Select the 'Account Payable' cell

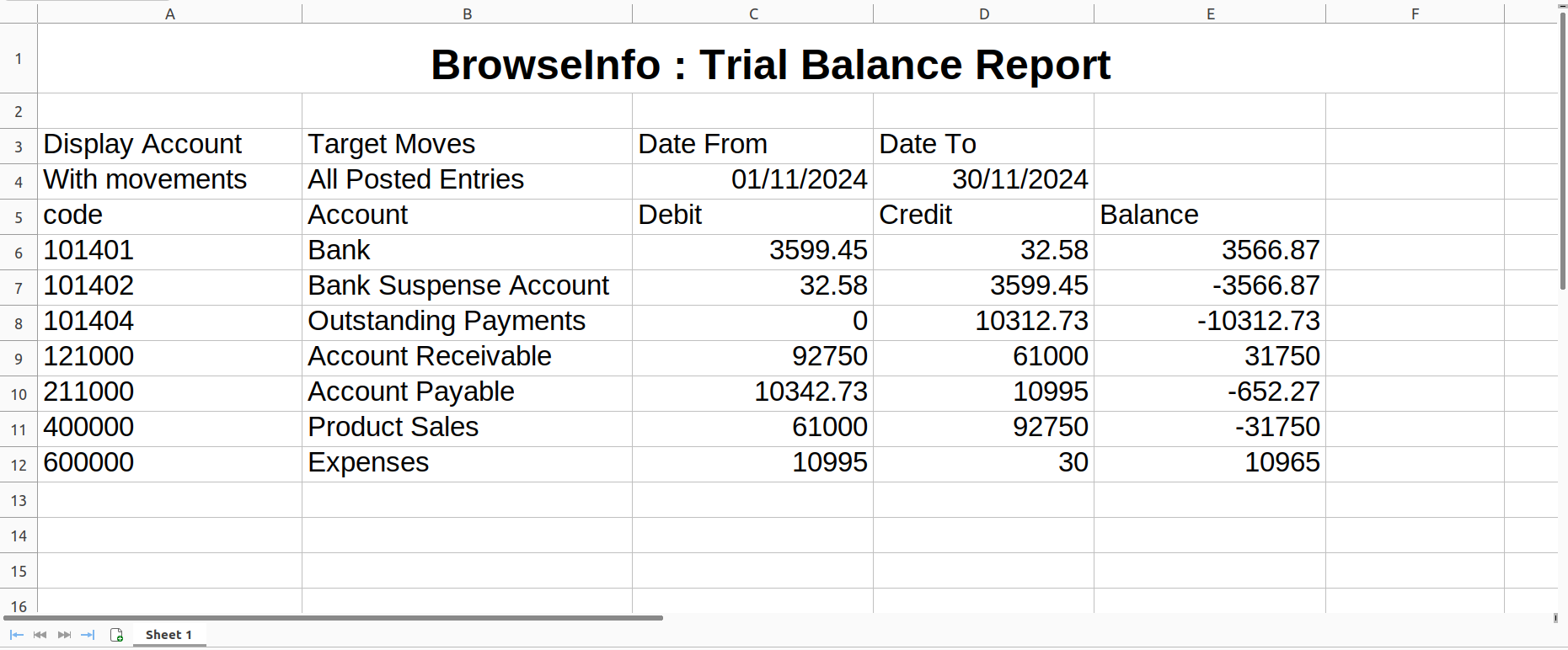[x=468, y=393]
